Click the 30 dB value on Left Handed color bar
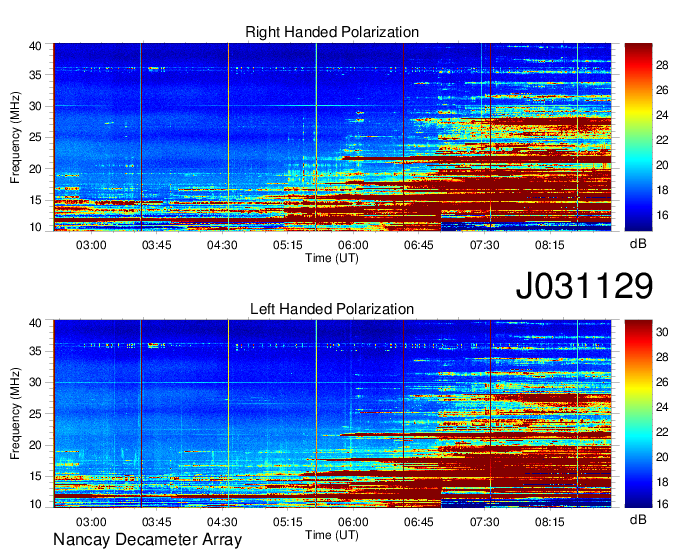 pos(662,332)
